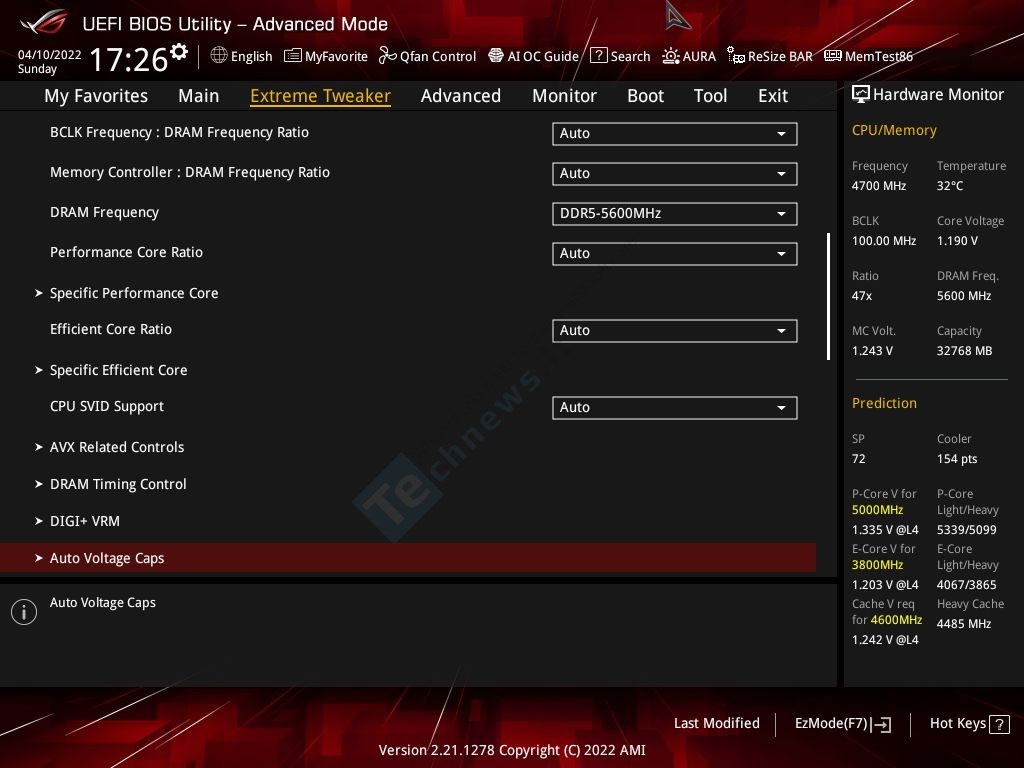Click the settings list scrollbar
1024x768 pixels.
click(828, 296)
